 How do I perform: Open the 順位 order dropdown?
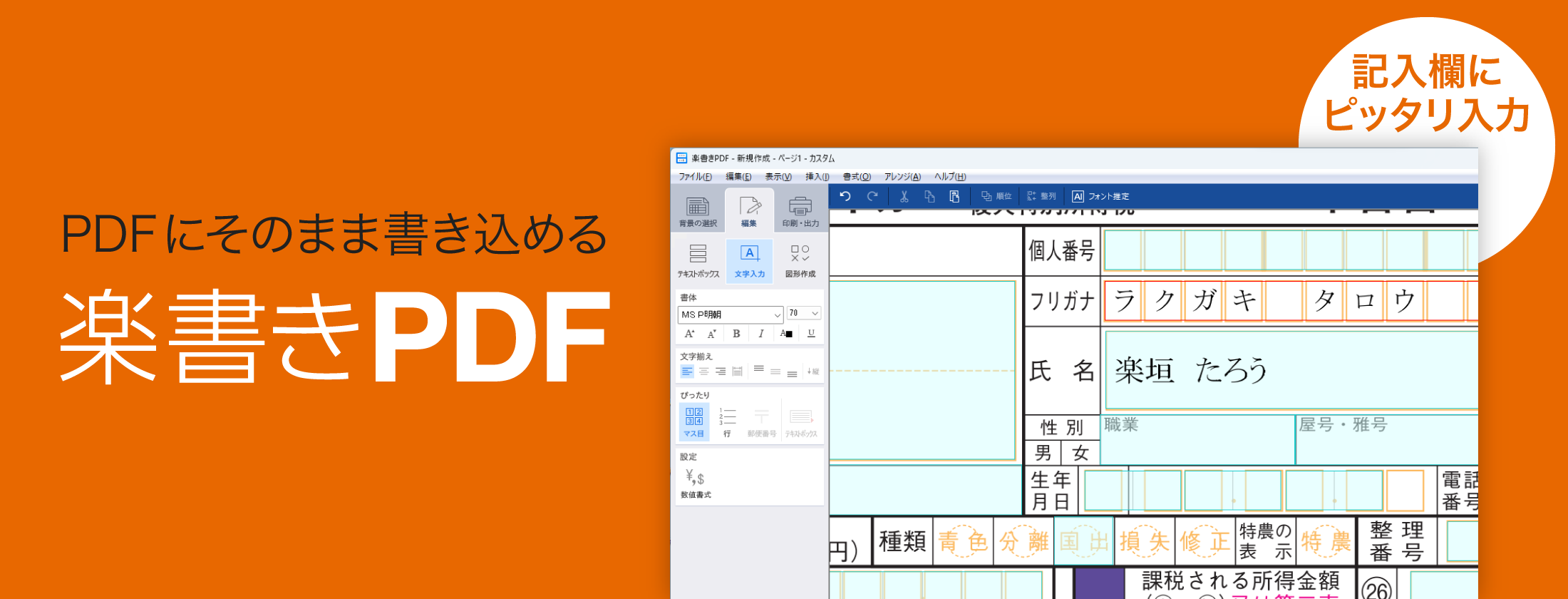tap(996, 196)
